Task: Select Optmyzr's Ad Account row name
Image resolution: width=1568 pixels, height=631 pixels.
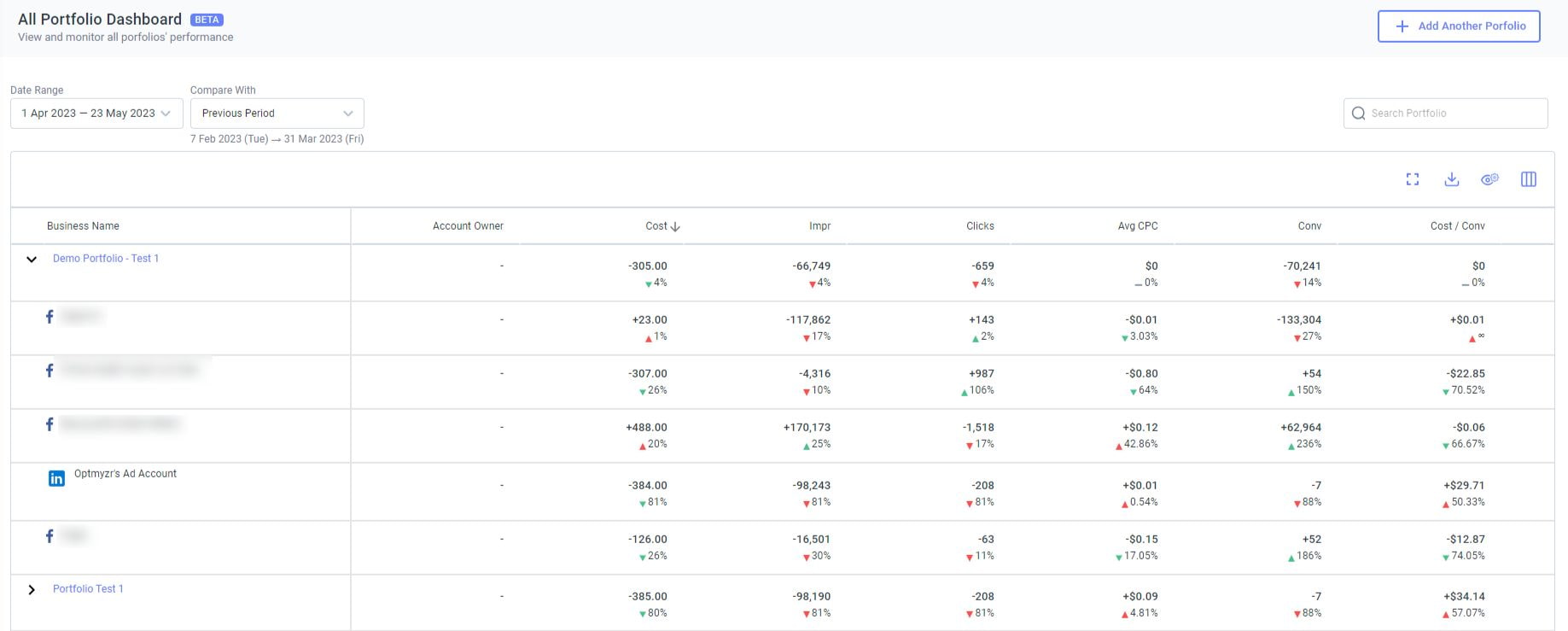Action: tap(125, 474)
